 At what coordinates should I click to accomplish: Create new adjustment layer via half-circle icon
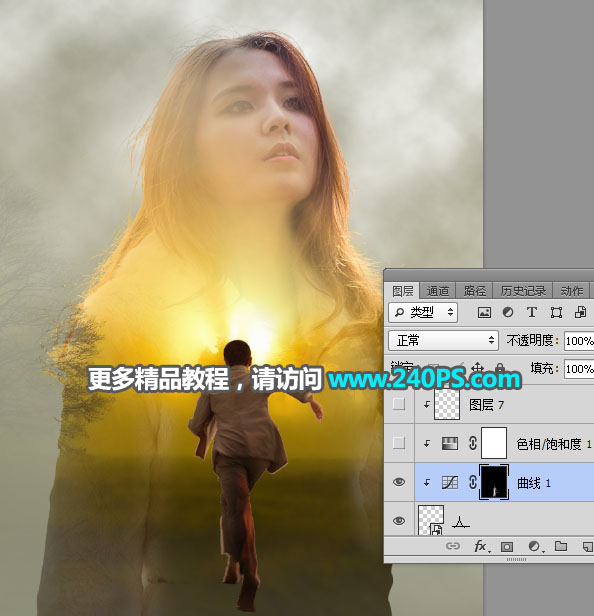(x=534, y=546)
